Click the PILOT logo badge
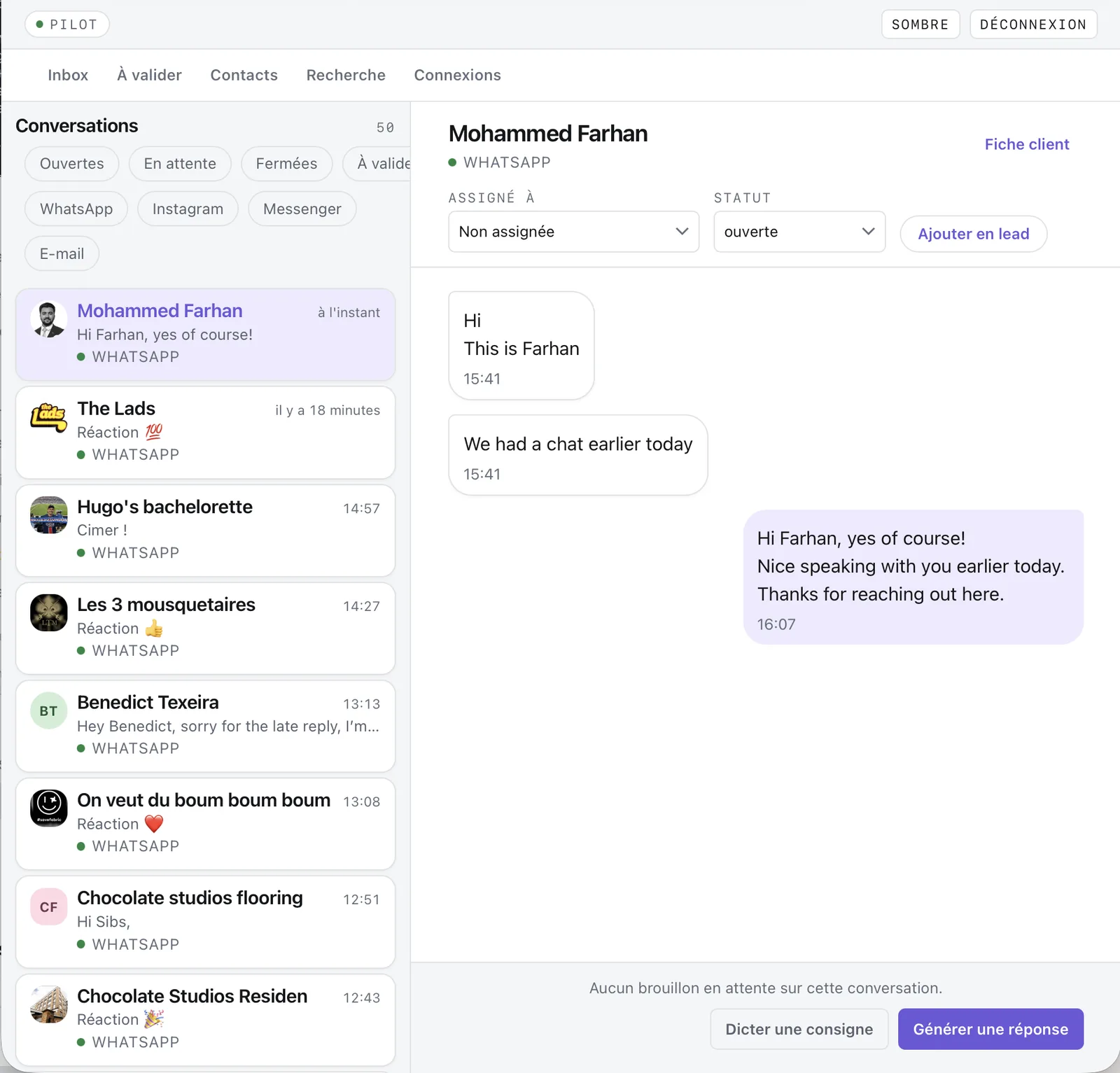1120x1073 pixels. pos(67,24)
